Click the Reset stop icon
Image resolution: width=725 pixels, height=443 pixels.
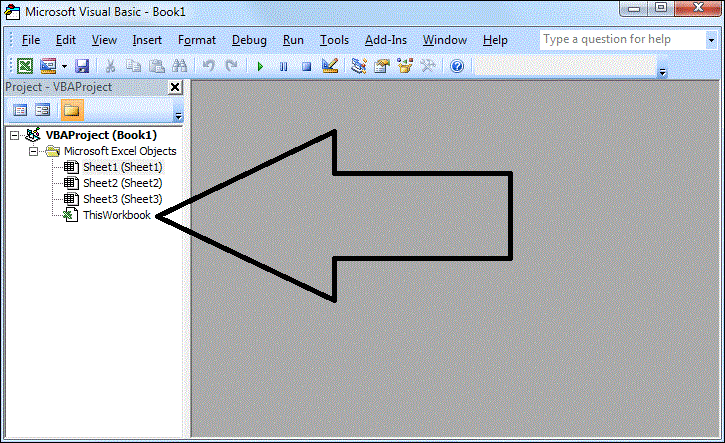[306, 67]
